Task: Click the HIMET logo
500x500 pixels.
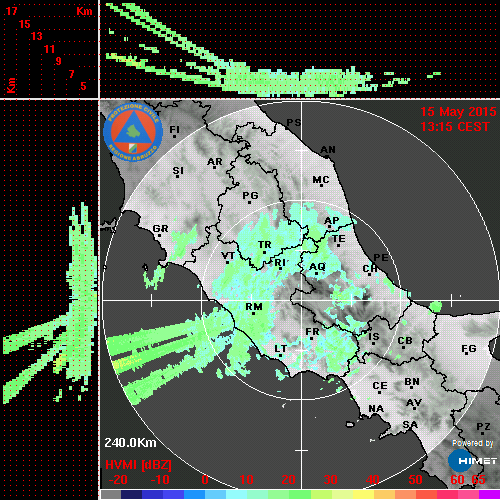Action: pyautogui.click(x=473, y=461)
